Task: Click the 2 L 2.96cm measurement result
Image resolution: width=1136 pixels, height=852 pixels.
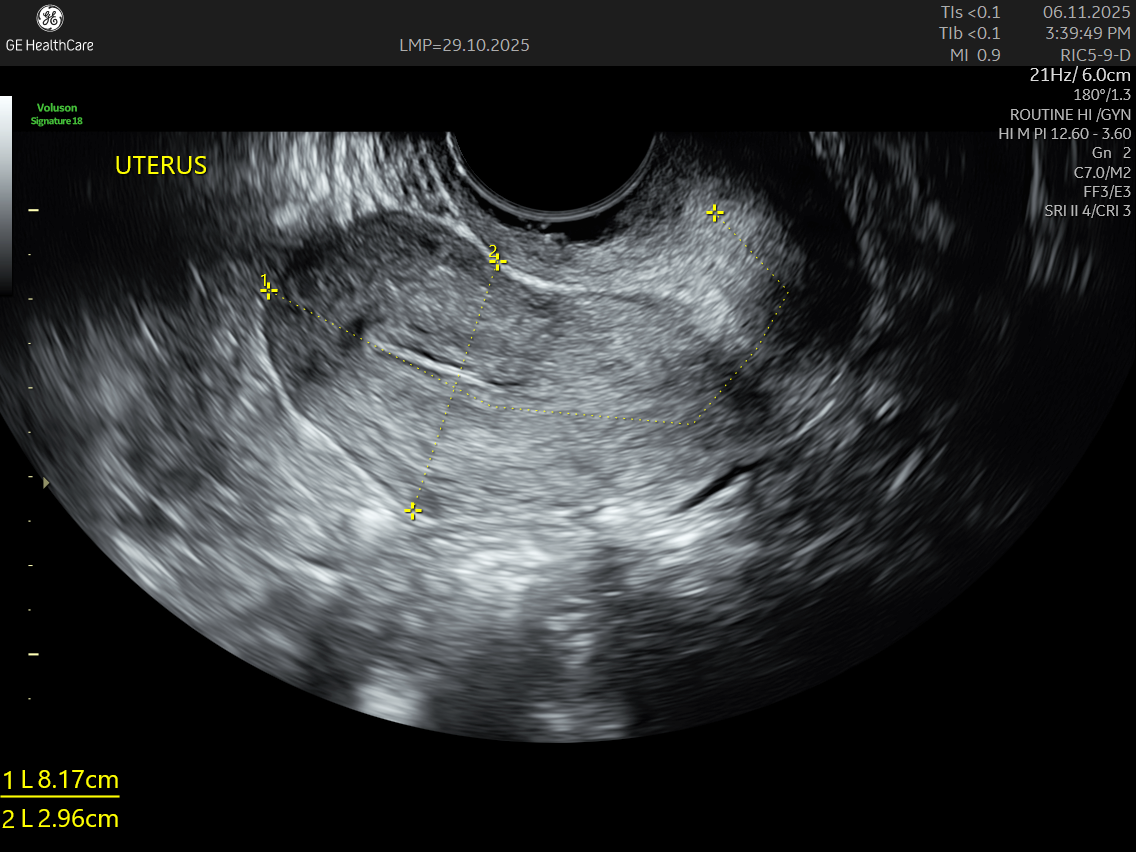Action: tap(60, 819)
